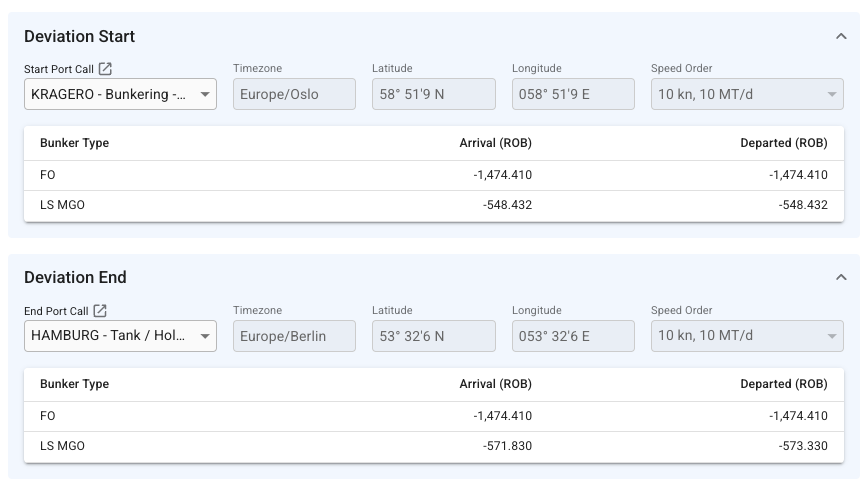Click Arrival (ROB) header in Deviation End table
This screenshot has width=867, height=488.
coord(495,384)
